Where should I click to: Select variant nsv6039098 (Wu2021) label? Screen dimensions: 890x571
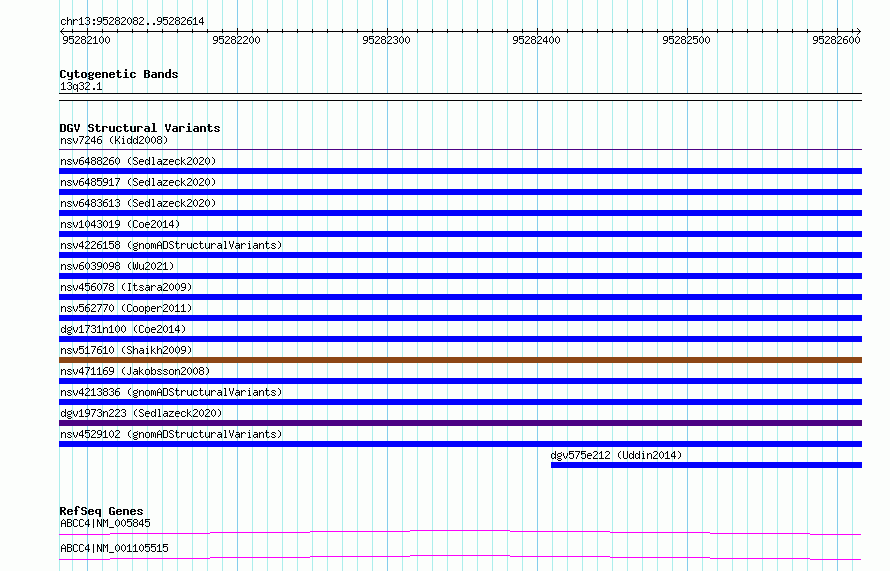[117, 266]
